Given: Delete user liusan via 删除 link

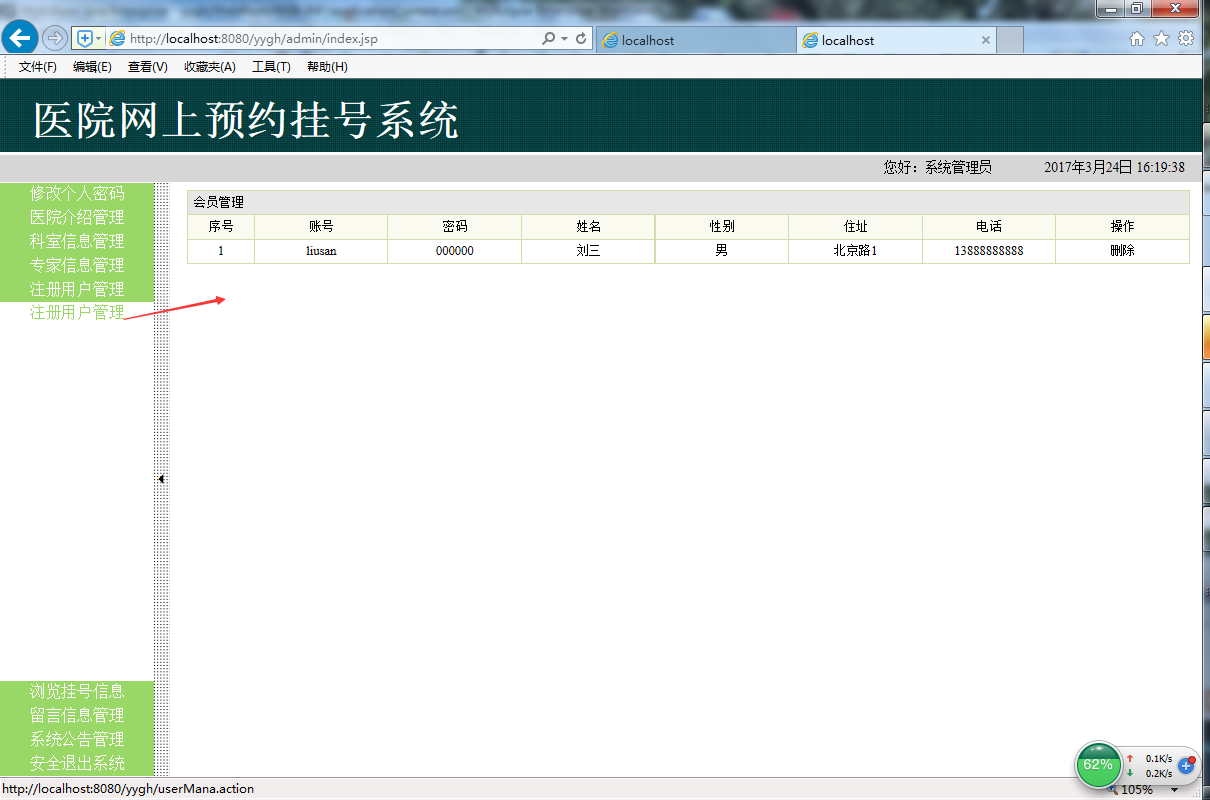Looking at the screenshot, I should pos(1122,251).
